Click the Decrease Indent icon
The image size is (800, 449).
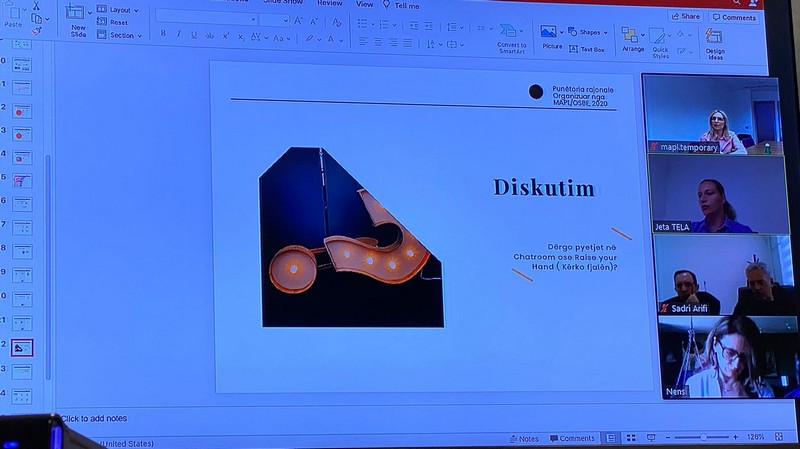[414, 25]
